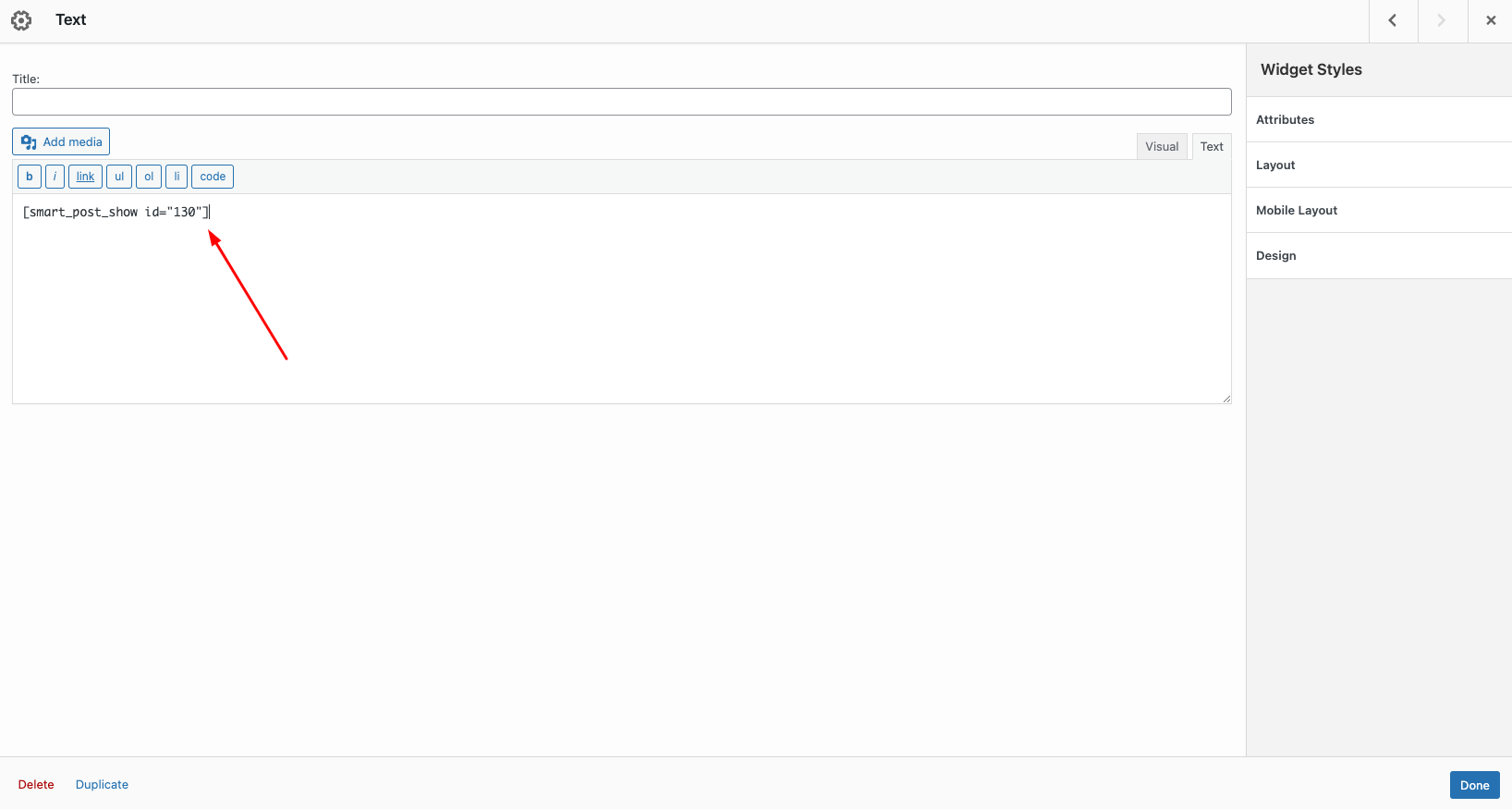1512x809 pixels.
Task: Insert a code tag with code button
Action: 213,177
